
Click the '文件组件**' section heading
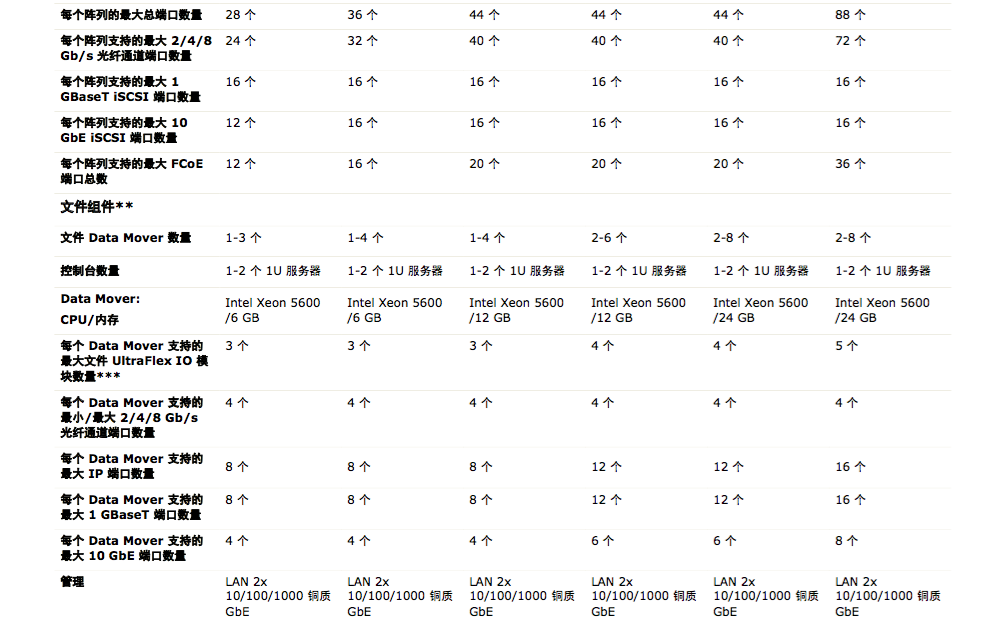pyautogui.click(x=97, y=206)
